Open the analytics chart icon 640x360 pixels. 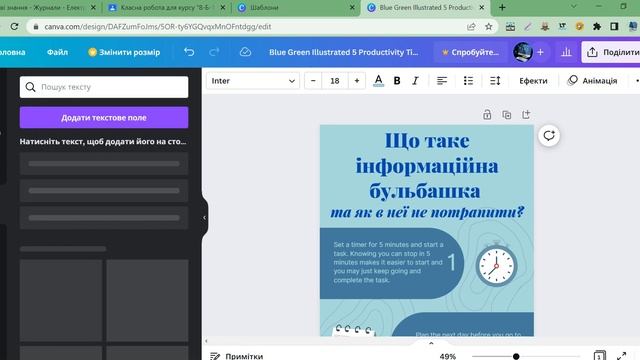(x=566, y=52)
